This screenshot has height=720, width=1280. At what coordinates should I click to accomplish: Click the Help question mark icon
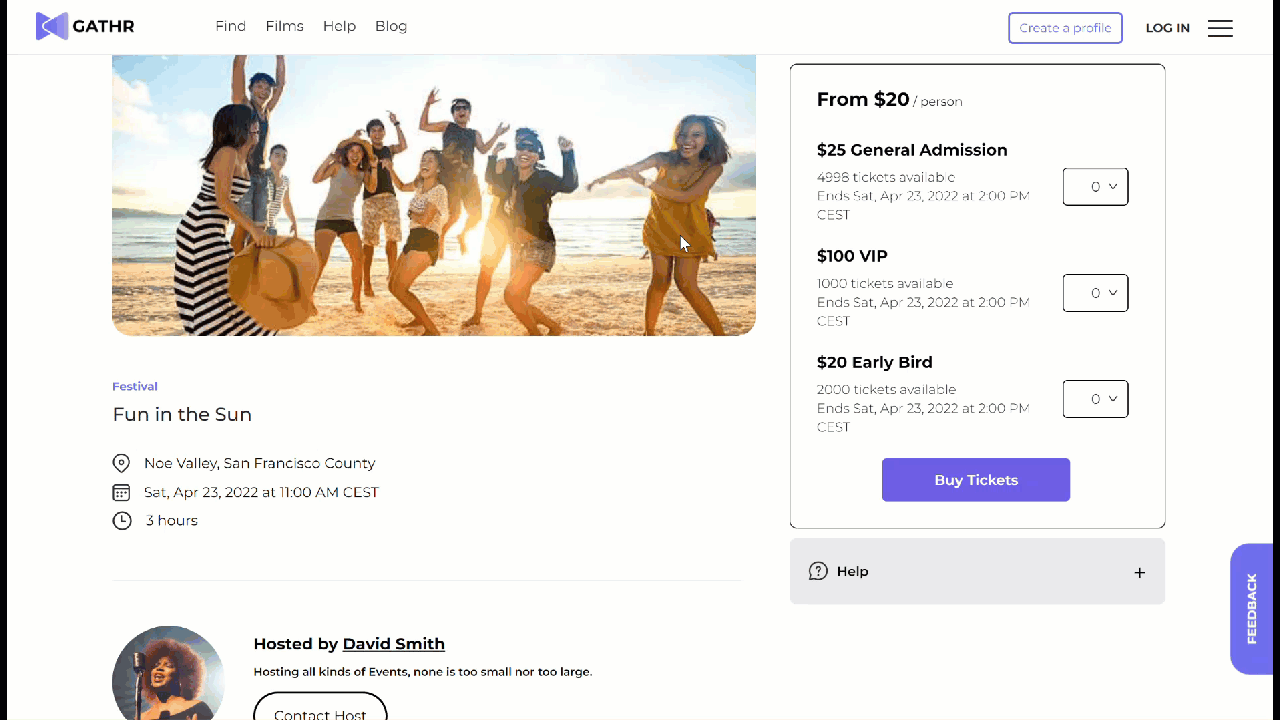point(818,571)
